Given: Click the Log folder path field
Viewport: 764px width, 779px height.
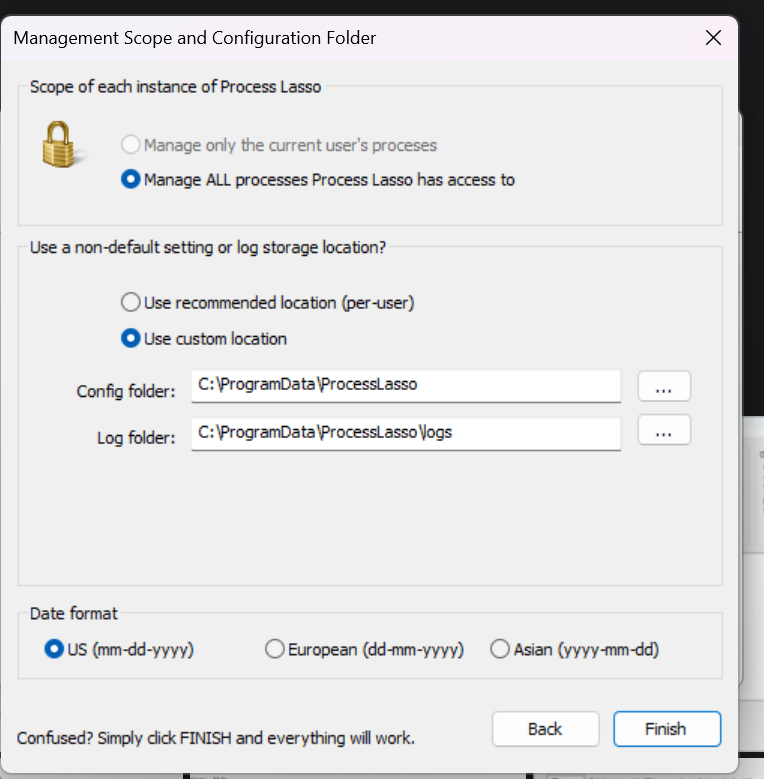Looking at the screenshot, I should 406,434.
